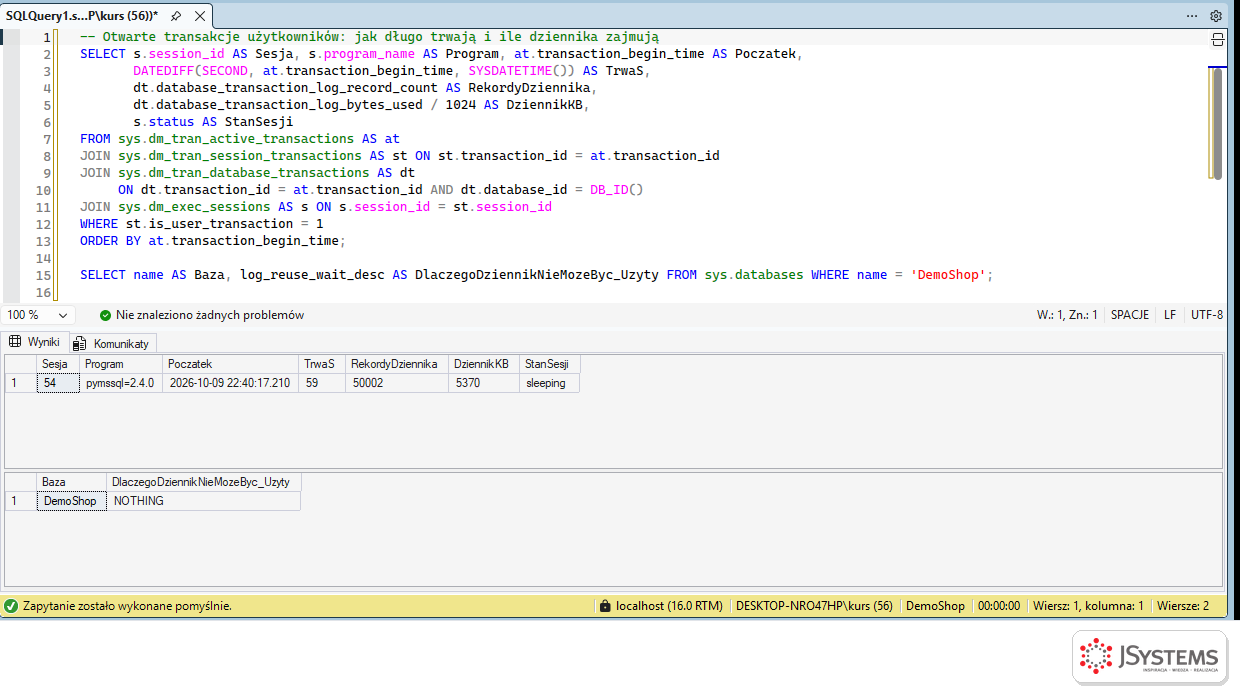Select the DziennikKB column header

pyautogui.click(x=483, y=364)
